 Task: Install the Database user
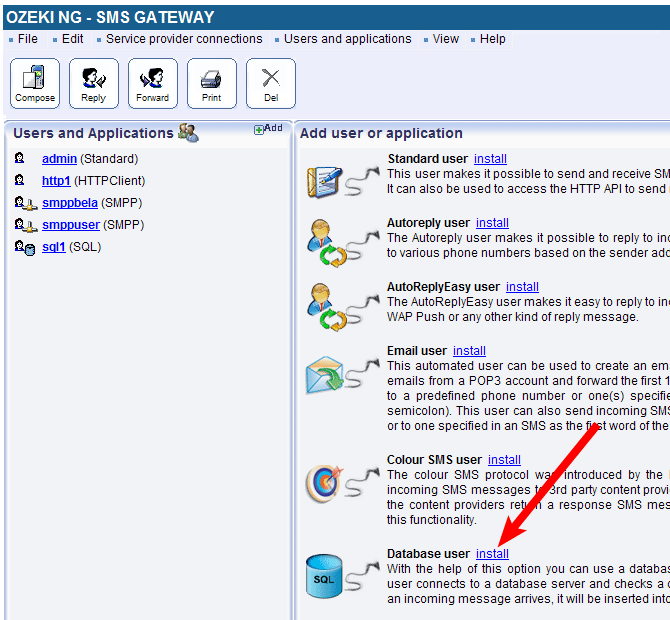coord(492,554)
